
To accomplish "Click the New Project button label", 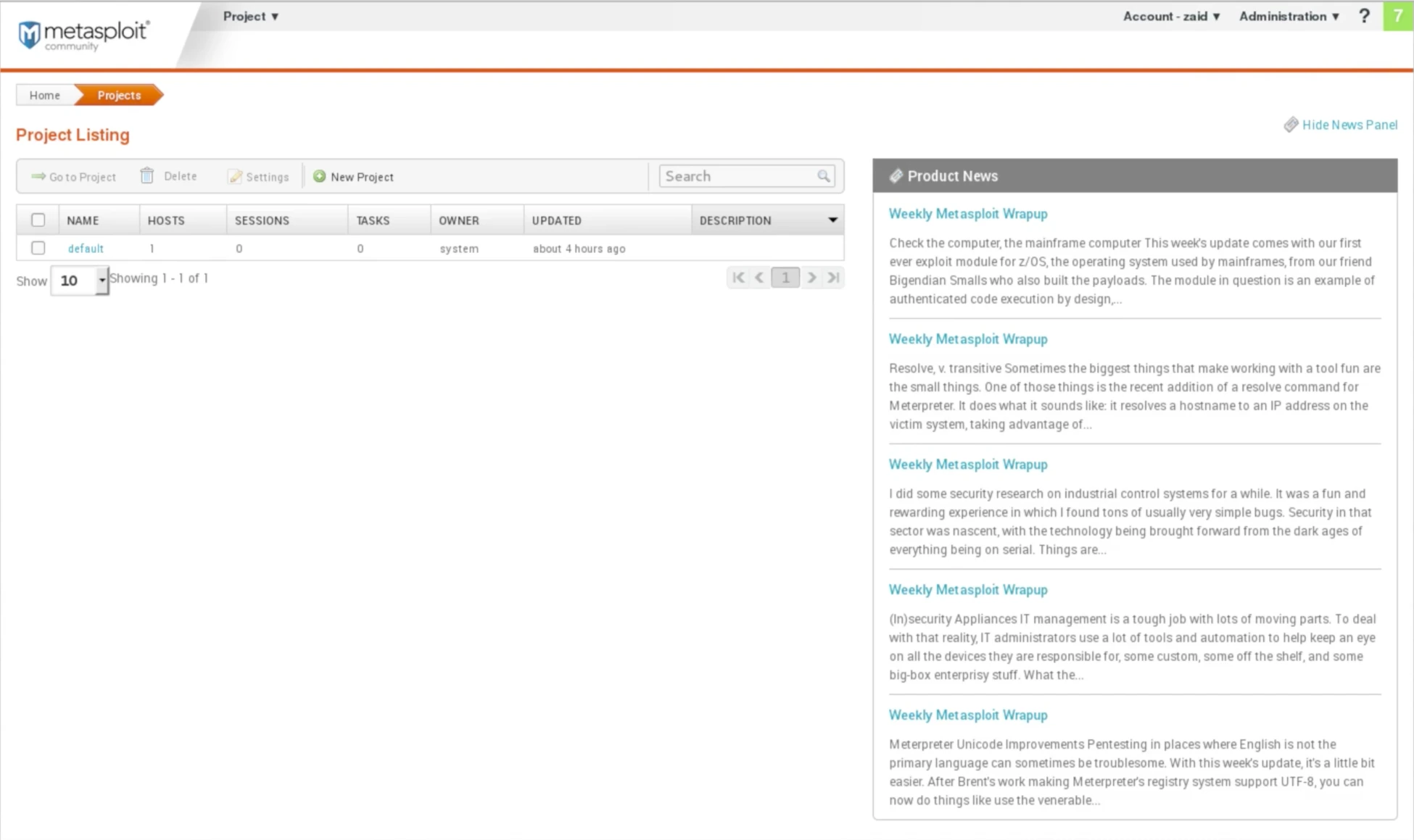I will click(x=362, y=177).
